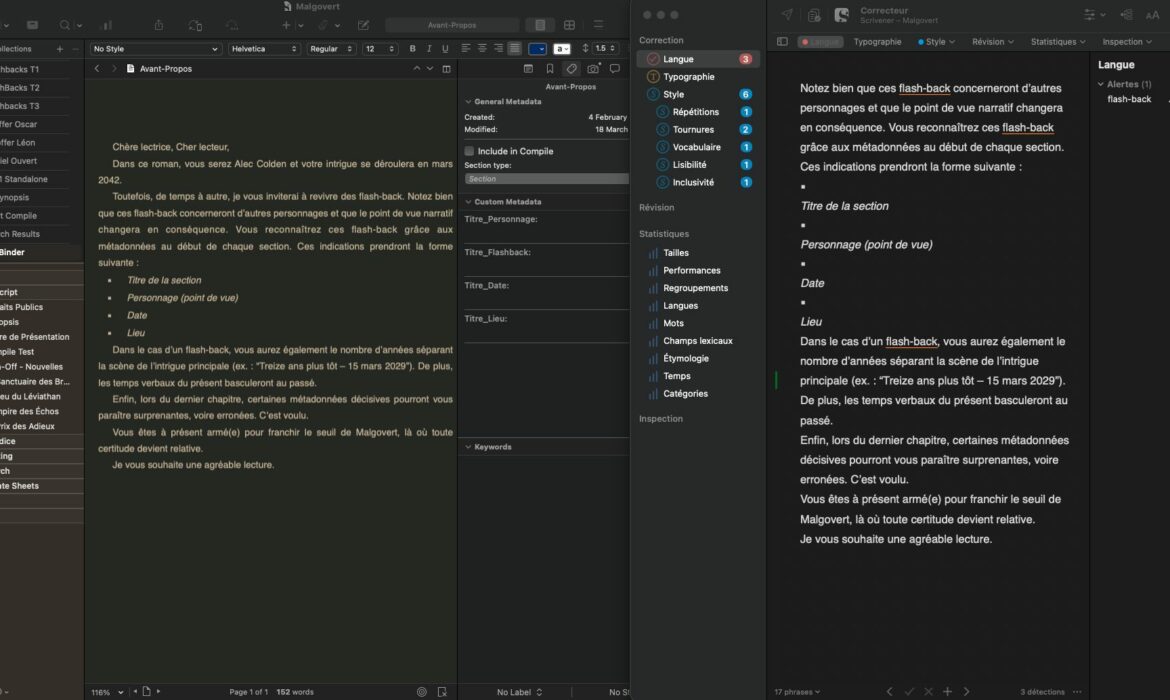This screenshot has height=700, width=1170.
Task: Open the Helvetica font dropdown
Action: [x=264, y=48]
